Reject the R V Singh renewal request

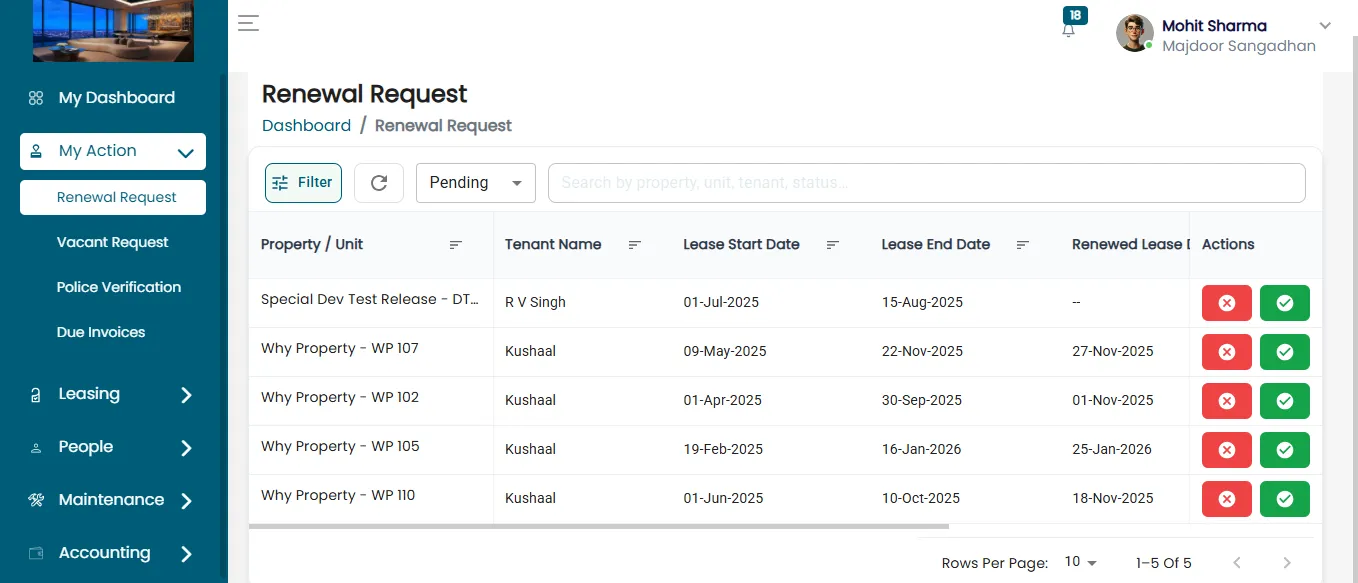coord(1227,303)
